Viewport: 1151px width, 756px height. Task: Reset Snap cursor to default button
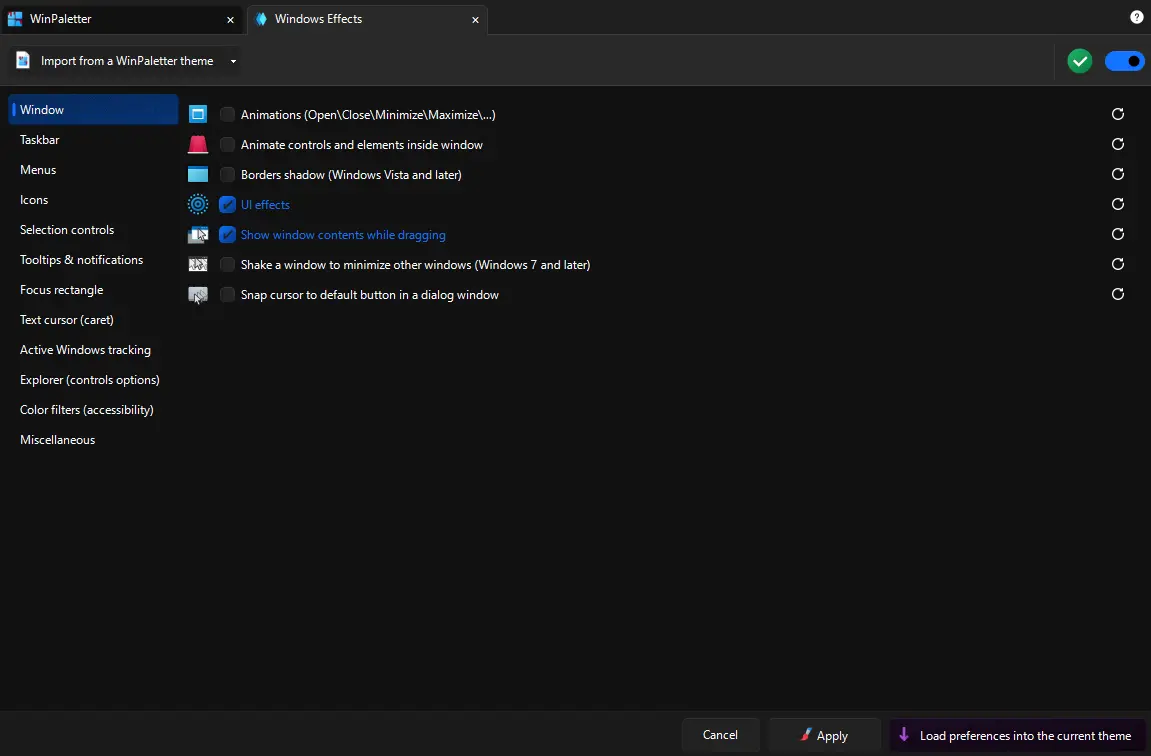[1117, 294]
